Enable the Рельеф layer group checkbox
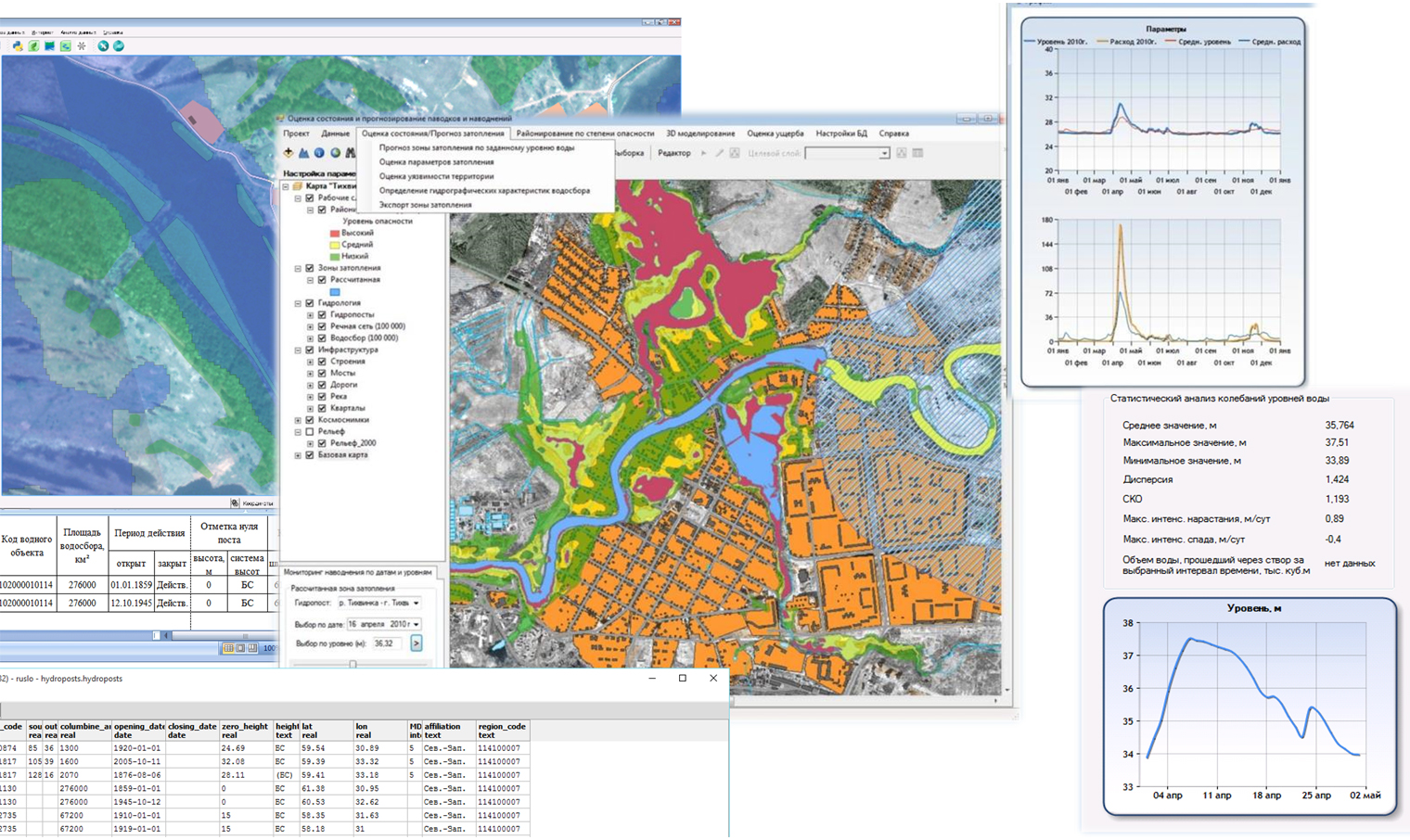The width and height of the screenshot is (1410, 840). pos(310,431)
